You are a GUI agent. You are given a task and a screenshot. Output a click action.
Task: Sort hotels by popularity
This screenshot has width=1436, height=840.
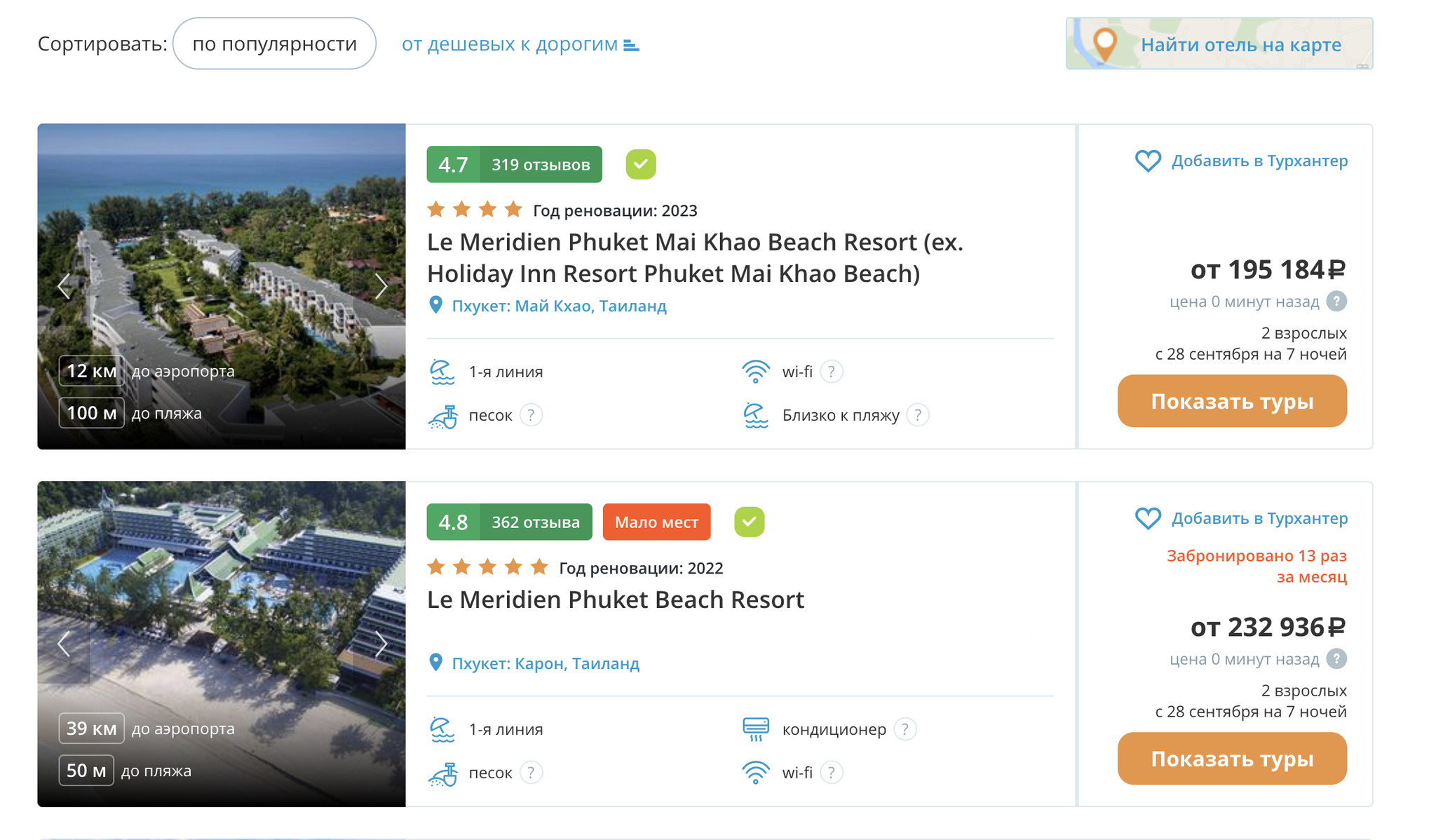(x=274, y=43)
